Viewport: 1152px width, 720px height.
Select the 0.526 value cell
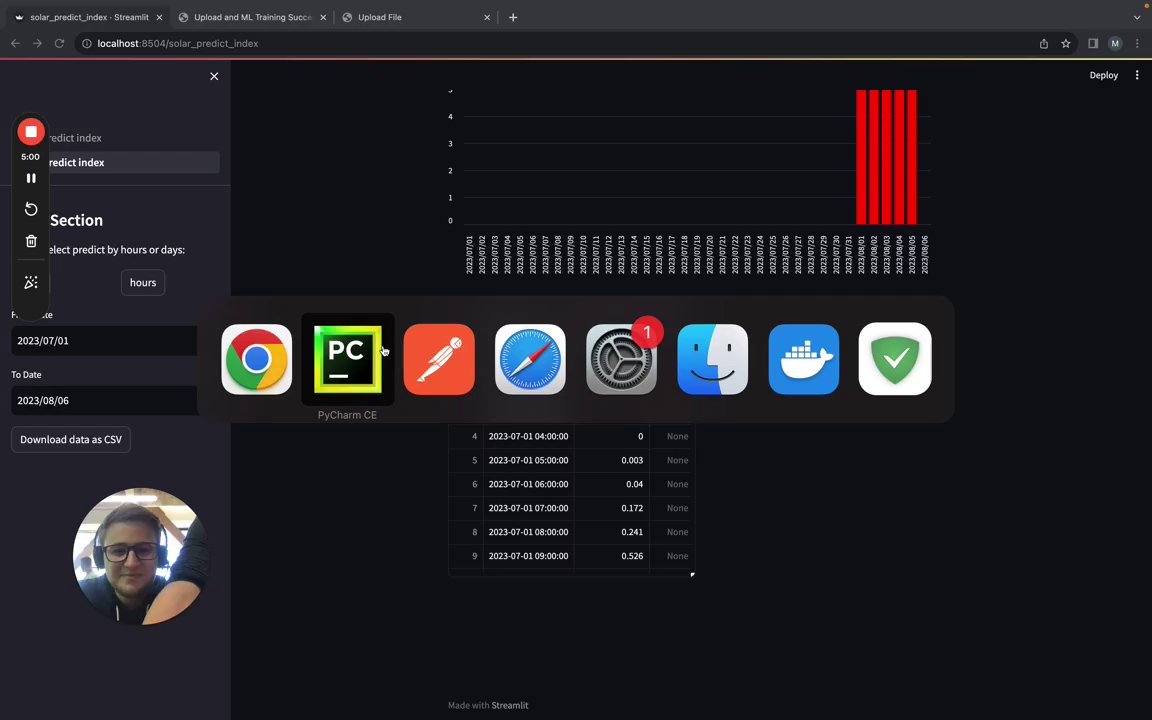(611, 556)
